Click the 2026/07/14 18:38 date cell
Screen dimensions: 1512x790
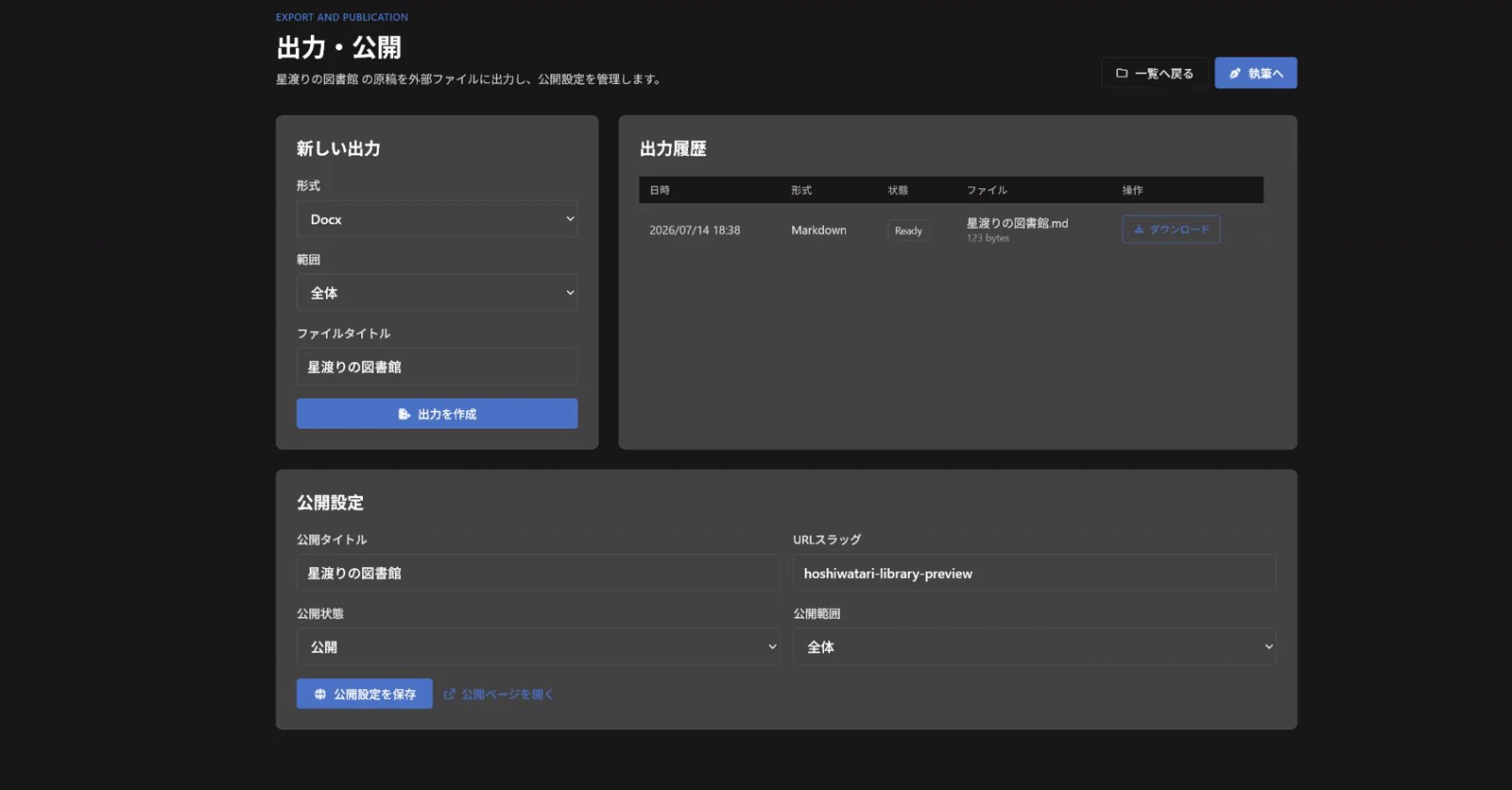[x=695, y=231]
